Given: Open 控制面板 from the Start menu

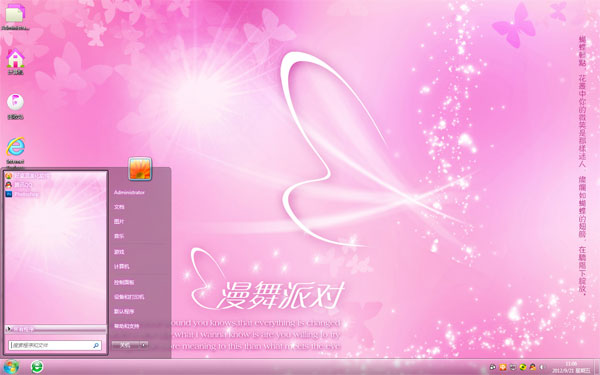Looking at the screenshot, I should [124, 282].
